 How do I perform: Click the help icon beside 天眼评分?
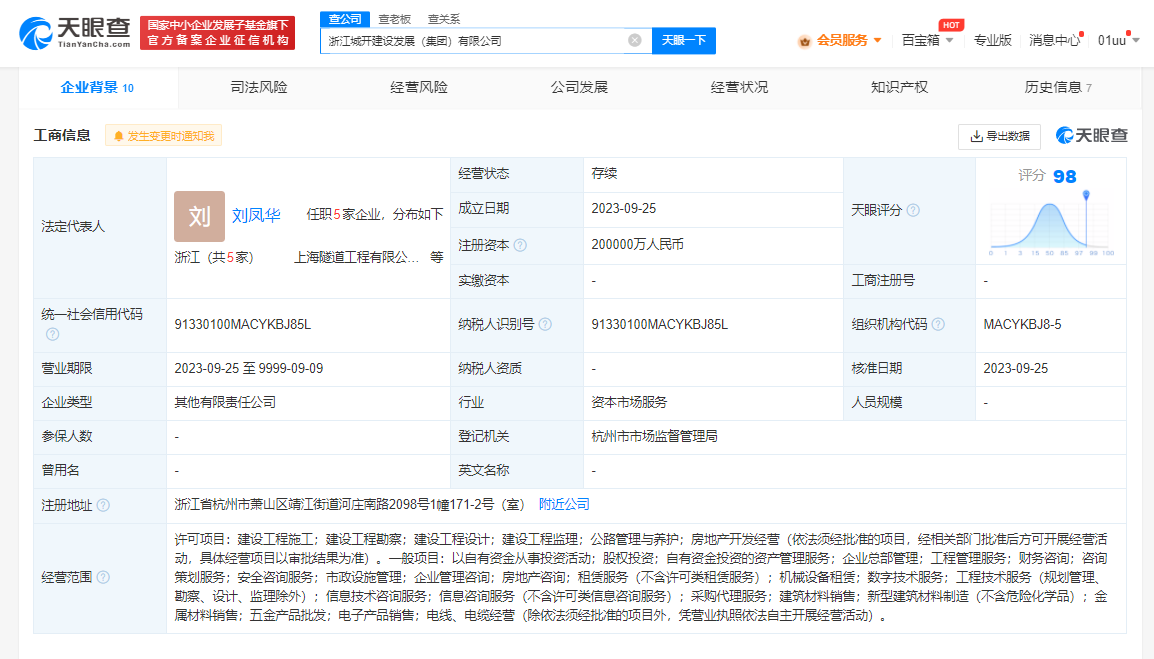click(x=912, y=210)
